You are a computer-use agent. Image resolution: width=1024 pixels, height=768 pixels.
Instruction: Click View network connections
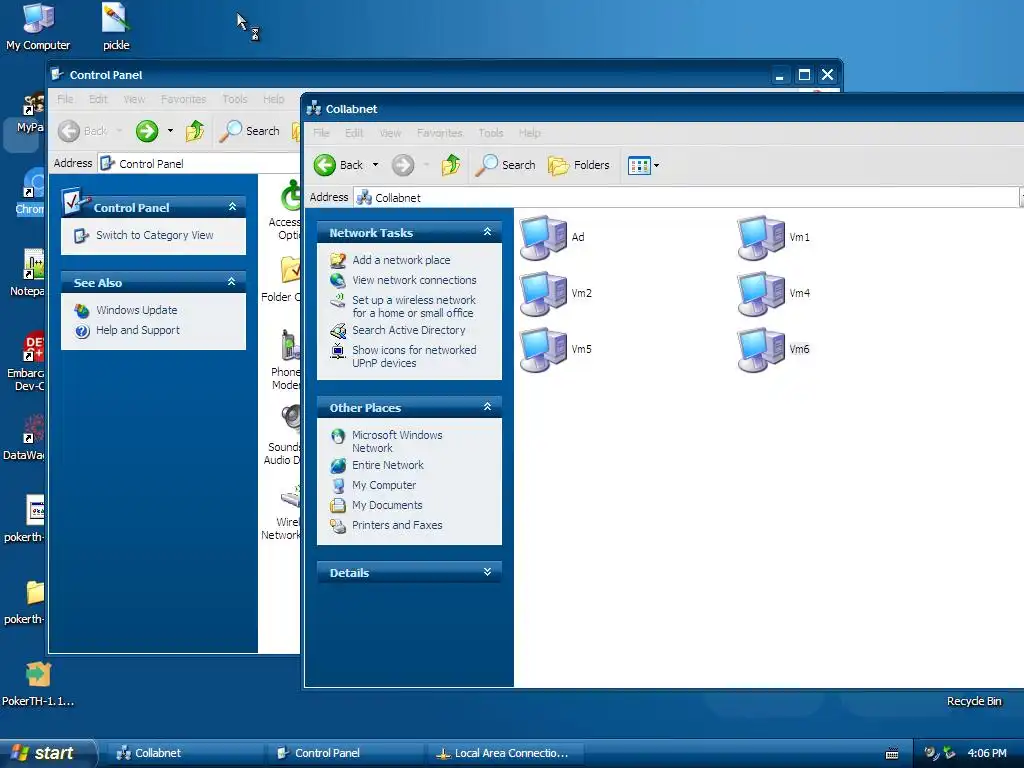414,280
